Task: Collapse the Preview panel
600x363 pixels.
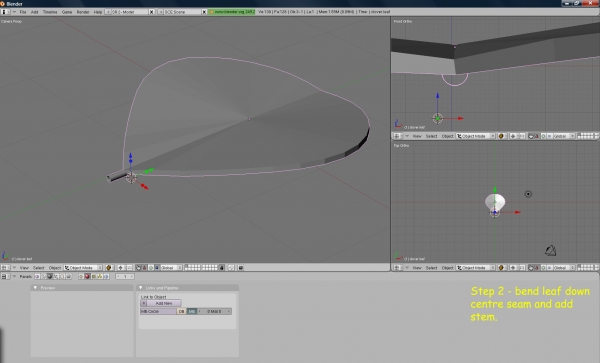Action: 36,288
